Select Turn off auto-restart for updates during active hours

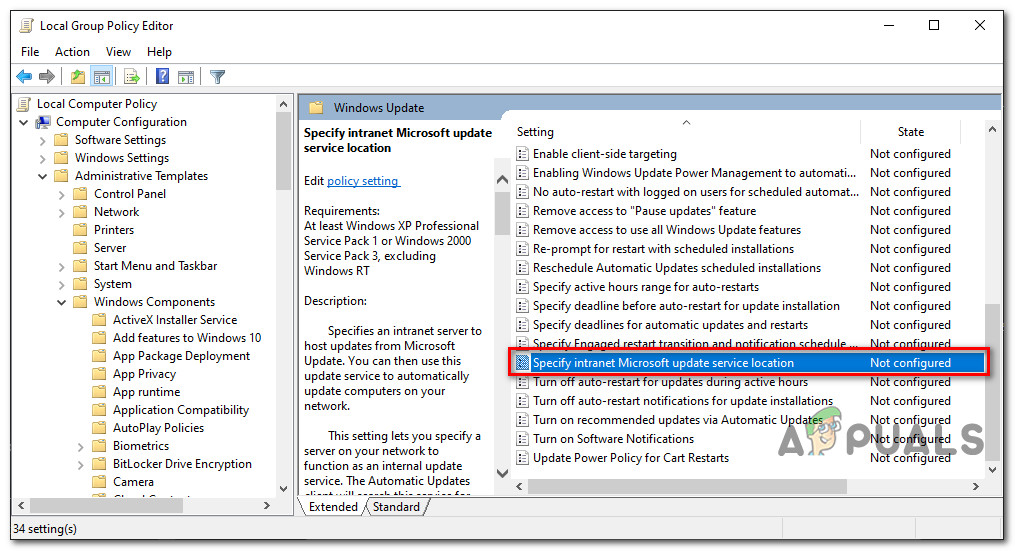coord(670,382)
